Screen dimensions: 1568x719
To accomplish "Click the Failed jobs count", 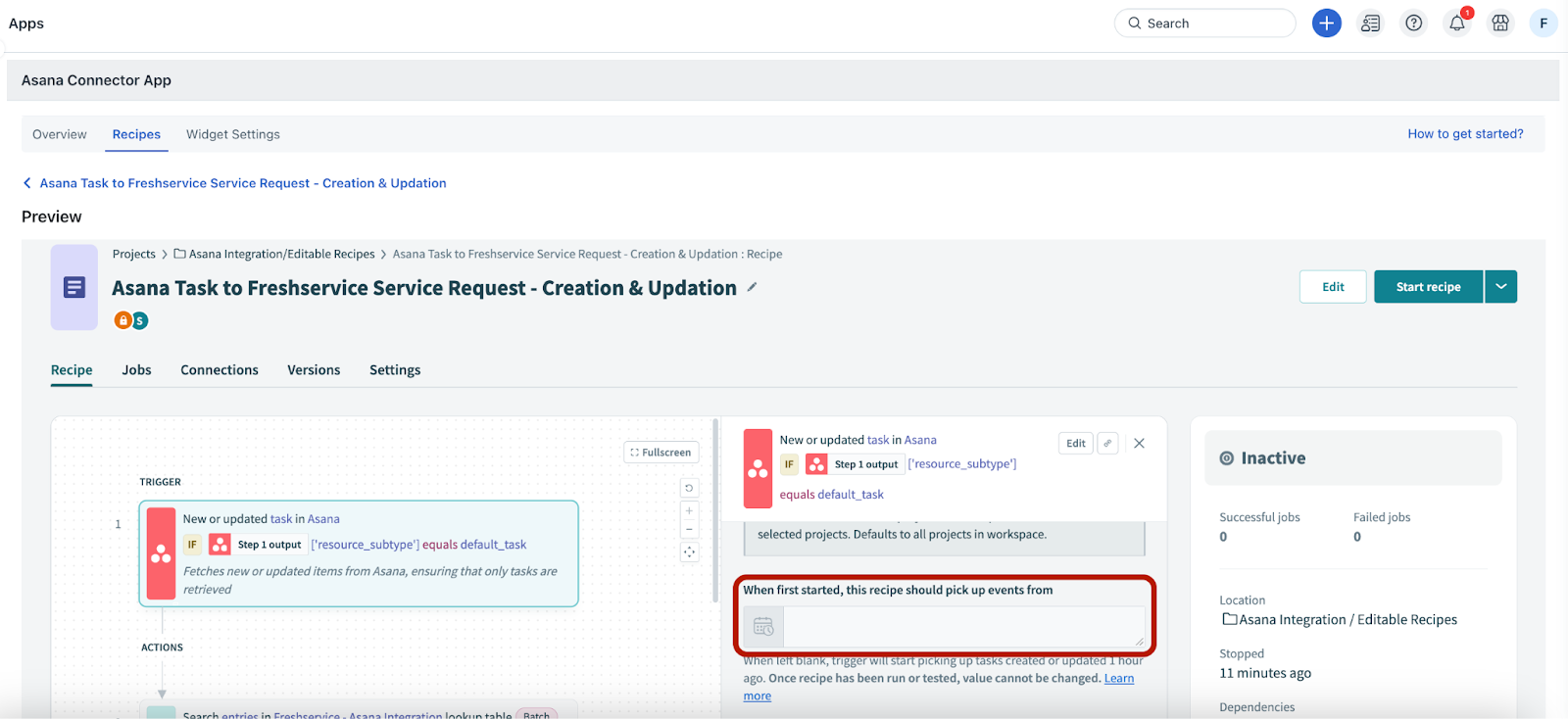I will pos(1357,537).
